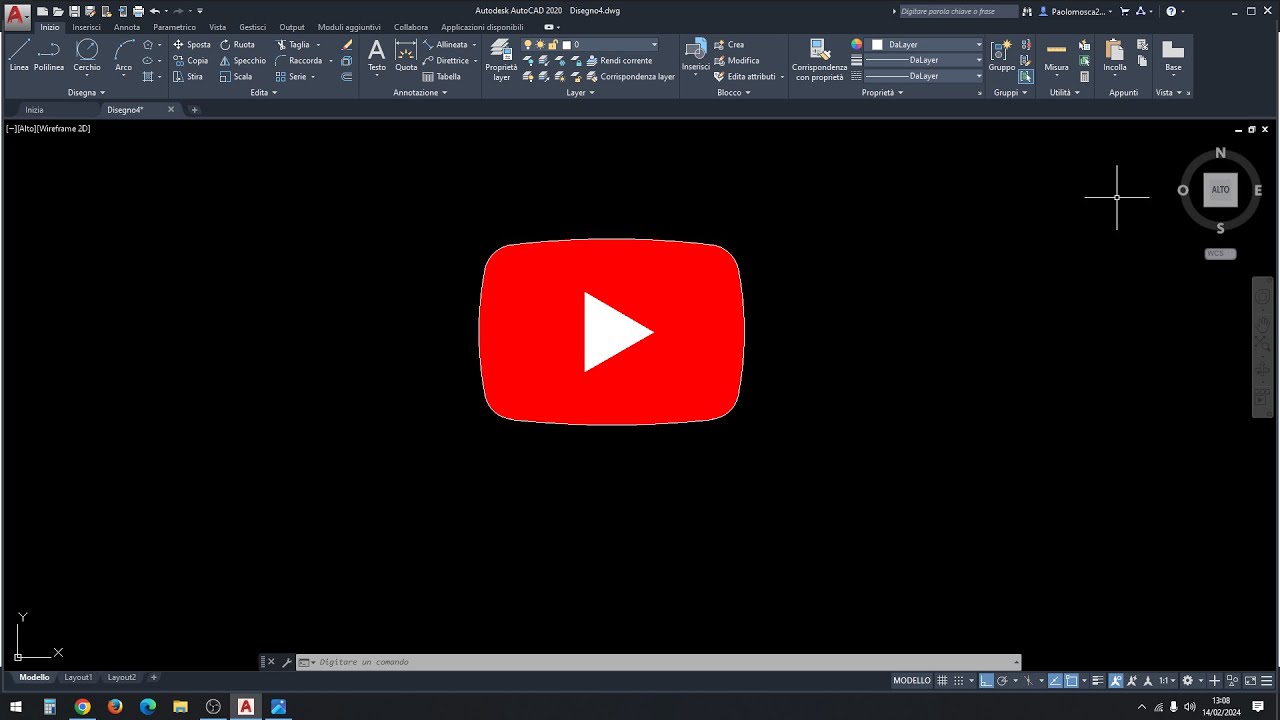Screen dimensions: 1280x720
Task: Click Corrispondenza layer button
Action: [631, 76]
